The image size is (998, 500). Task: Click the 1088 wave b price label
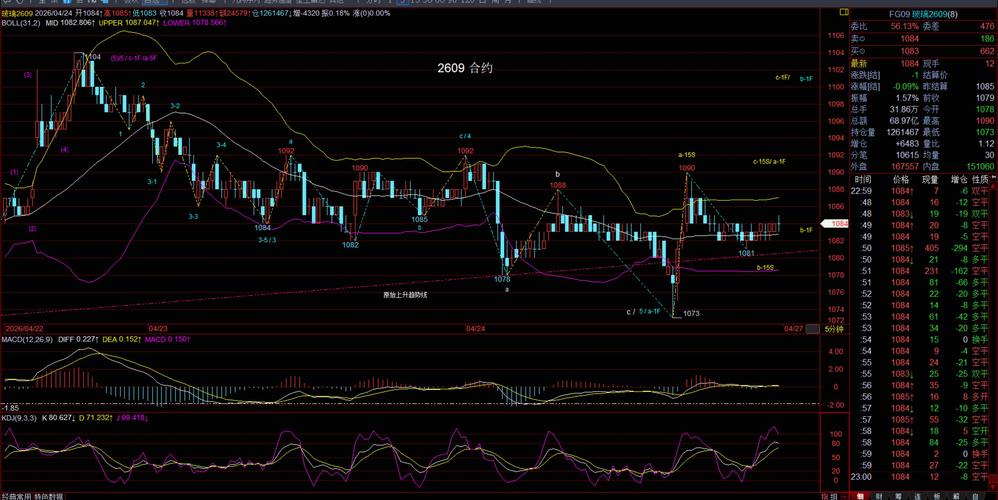click(x=558, y=185)
